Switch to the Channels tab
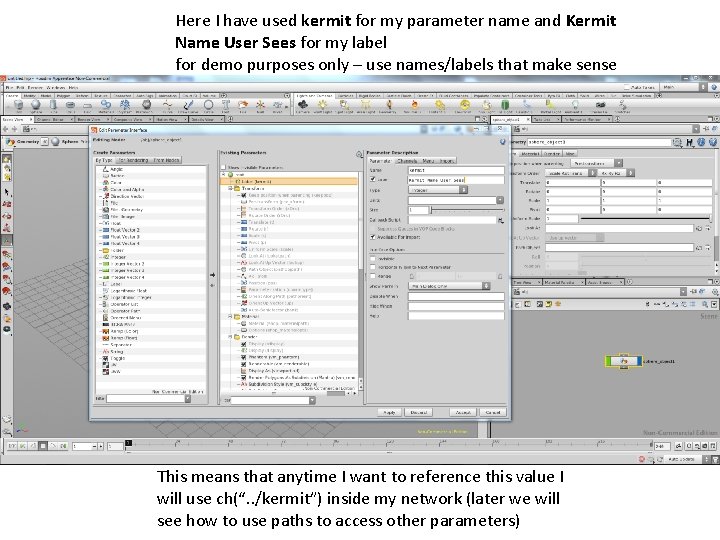The width and height of the screenshot is (720, 540). point(407,161)
